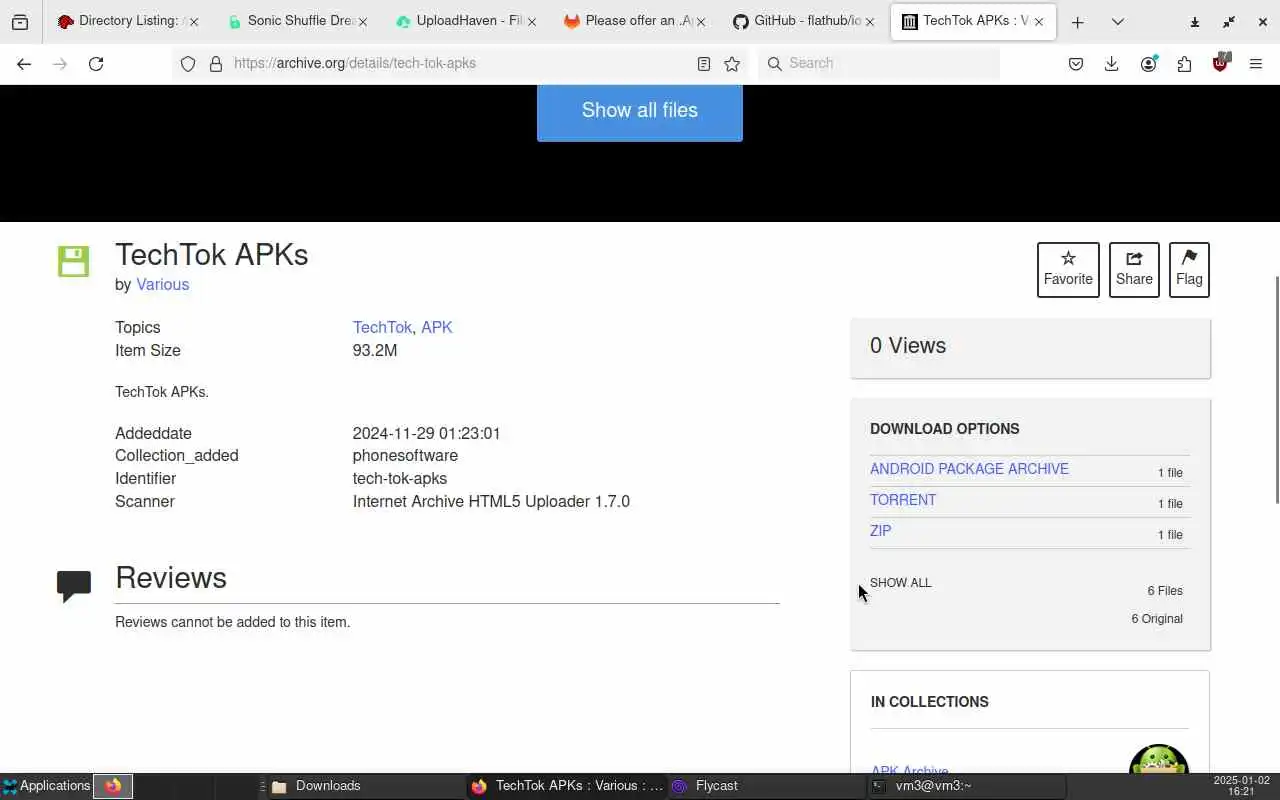Switch to Directory Listing tab
The image size is (1280, 800).
click(x=128, y=21)
